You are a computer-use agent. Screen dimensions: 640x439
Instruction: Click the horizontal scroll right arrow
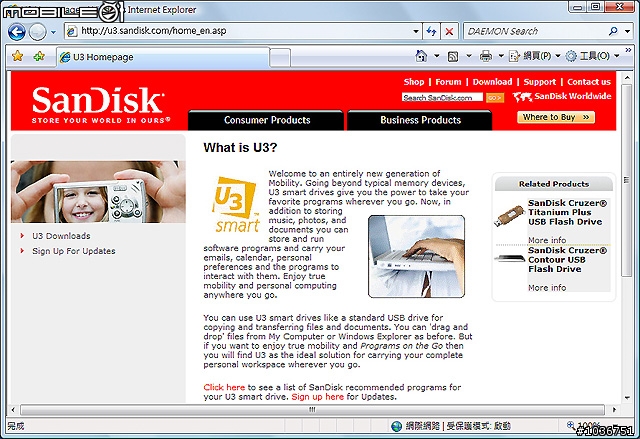(x=613, y=409)
